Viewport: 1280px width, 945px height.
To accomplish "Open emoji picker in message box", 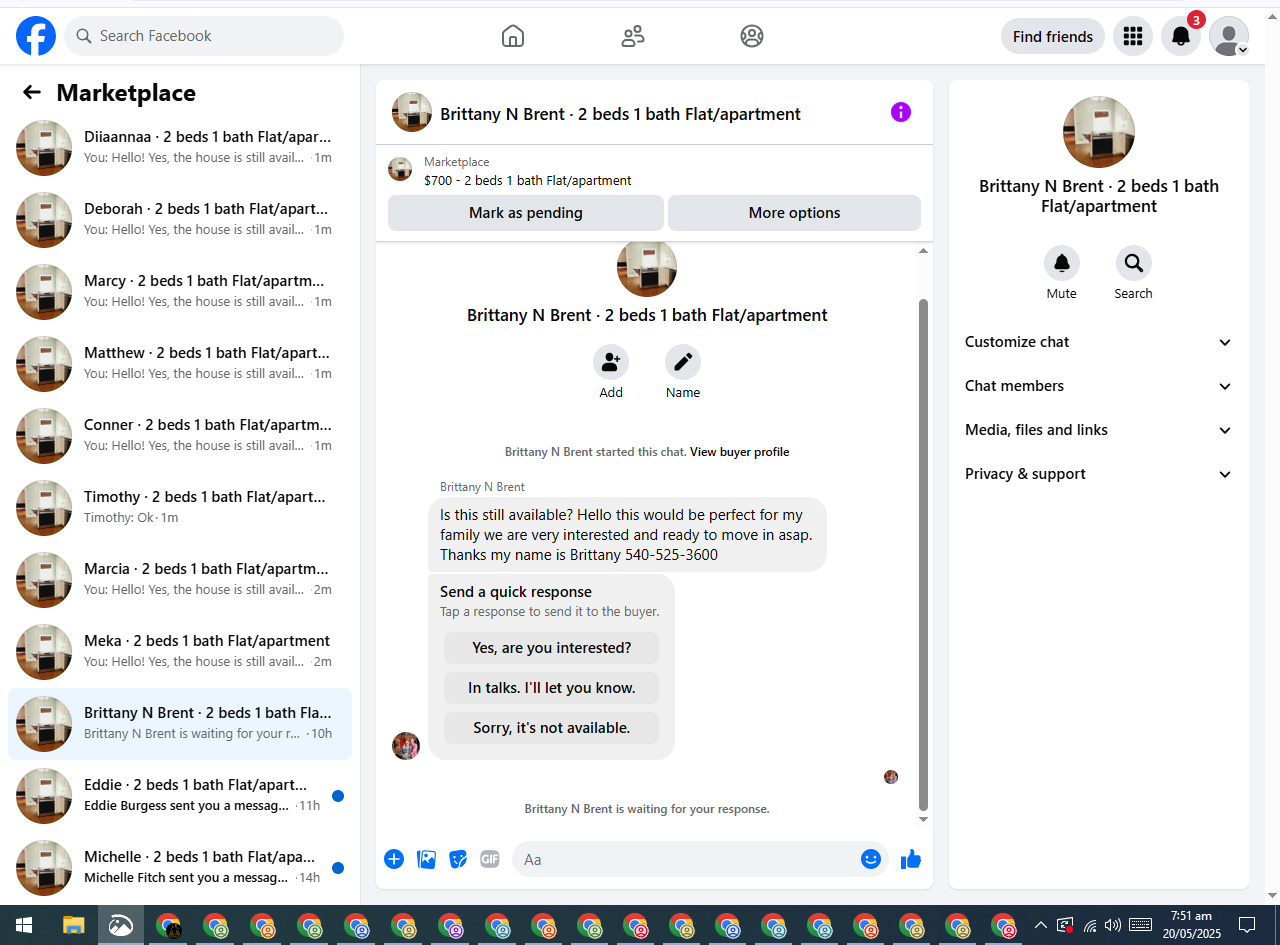I will (x=871, y=859).
